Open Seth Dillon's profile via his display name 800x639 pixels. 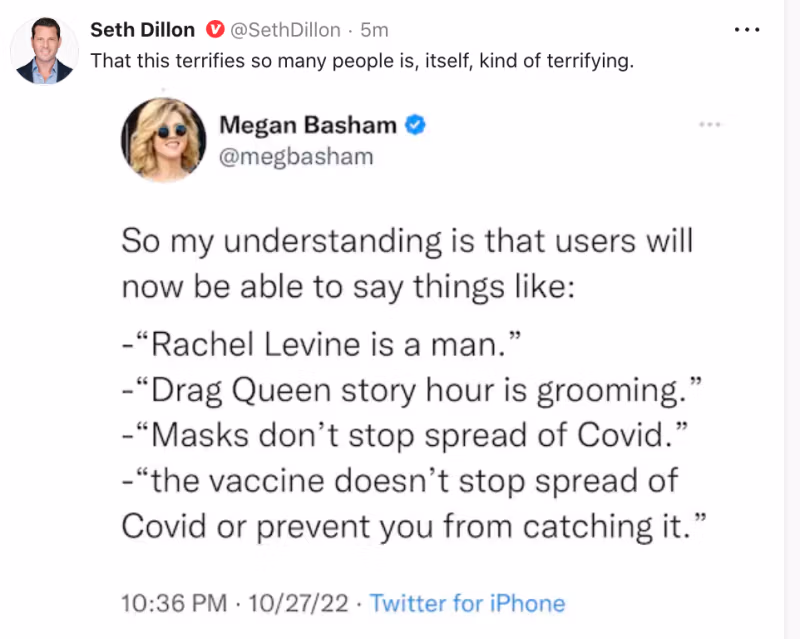click(142, 29)
